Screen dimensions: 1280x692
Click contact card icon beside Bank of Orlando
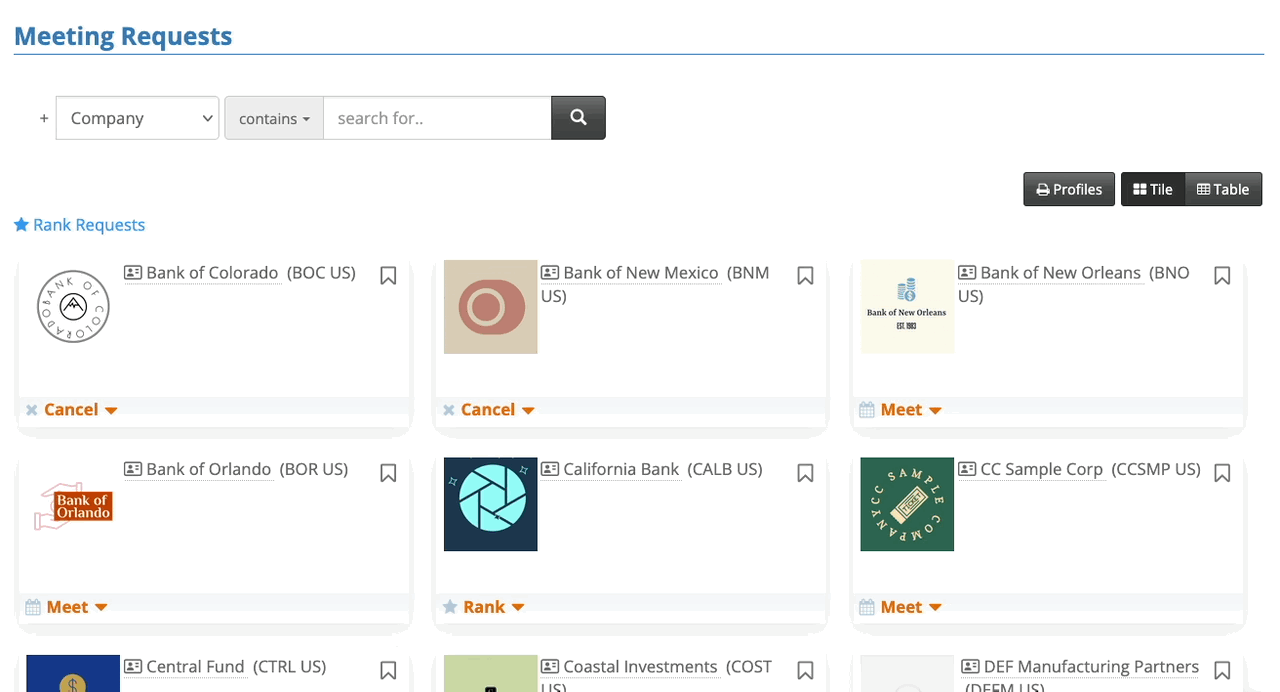(x=133, y=469)
